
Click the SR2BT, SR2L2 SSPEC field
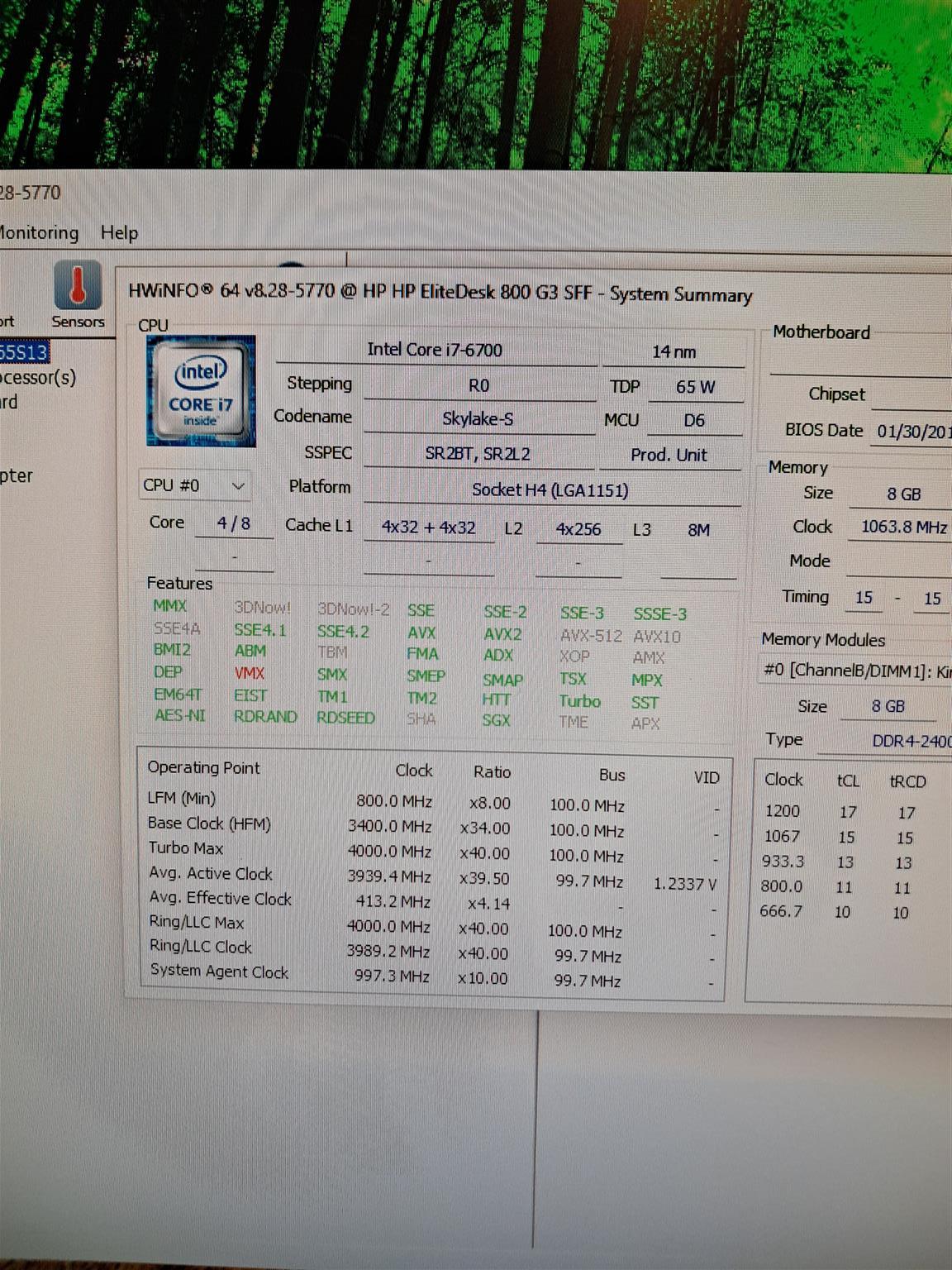[x=478, y=454]
